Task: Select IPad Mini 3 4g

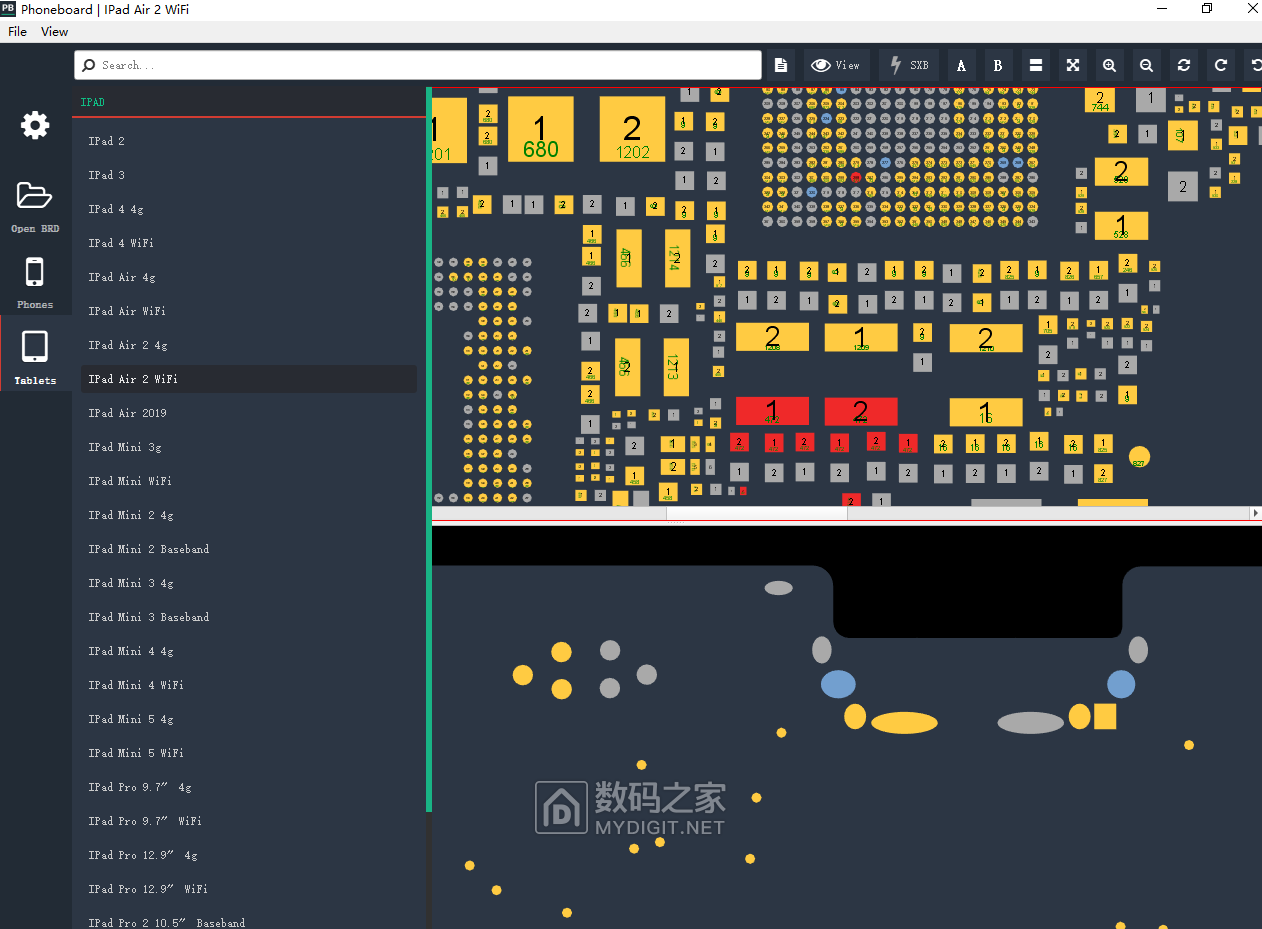Action: coord(249,583)
